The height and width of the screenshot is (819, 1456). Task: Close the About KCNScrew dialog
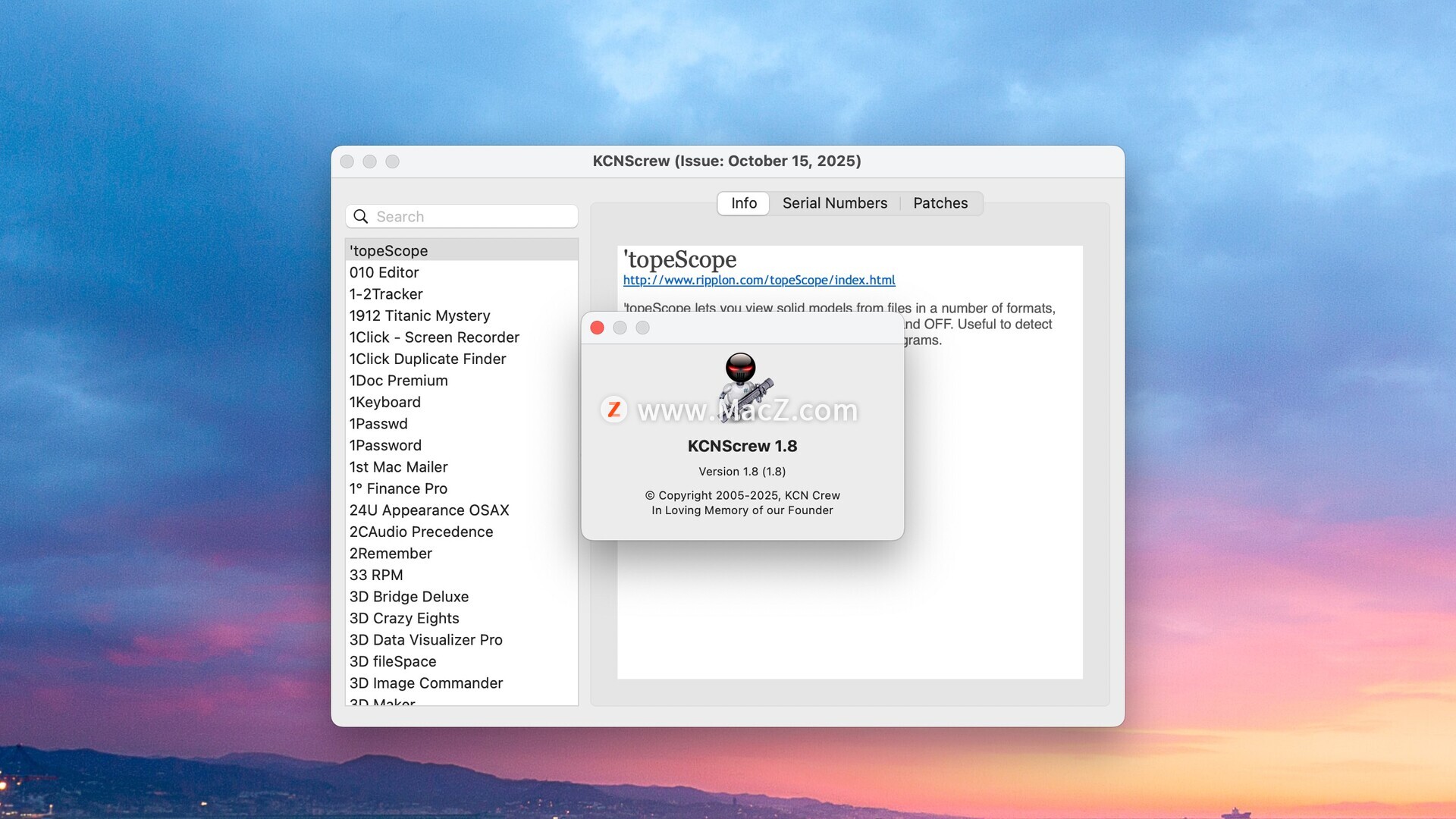tap(597, 328)
